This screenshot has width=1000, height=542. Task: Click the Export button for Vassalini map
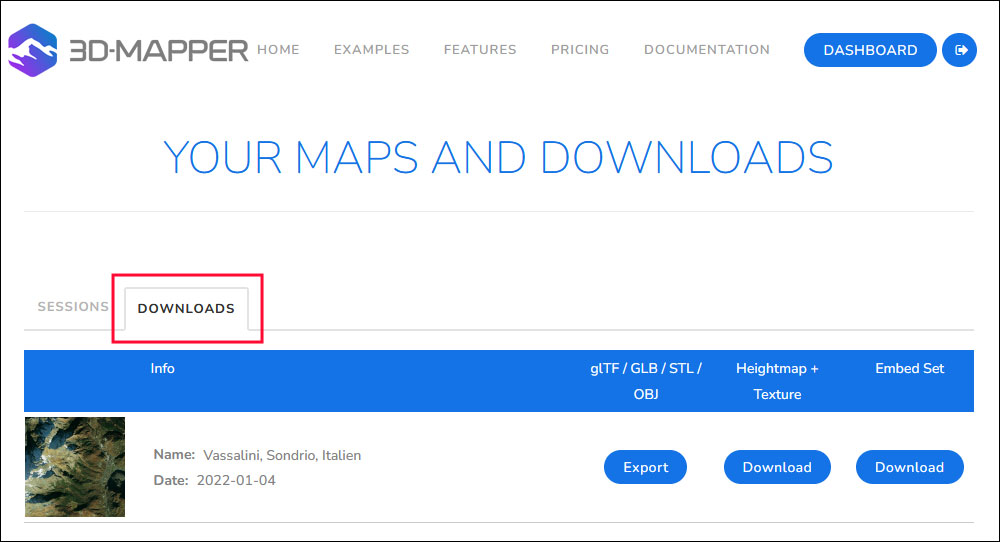(645, 467)
